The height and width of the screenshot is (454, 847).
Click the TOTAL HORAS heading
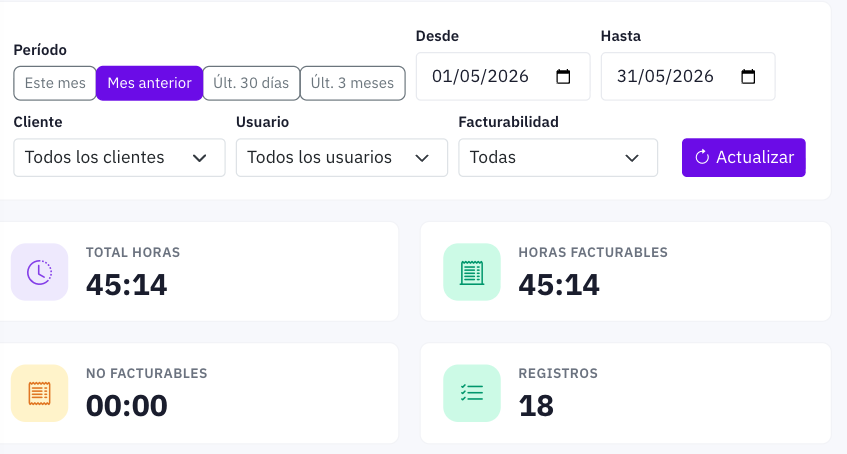[133, 252]
